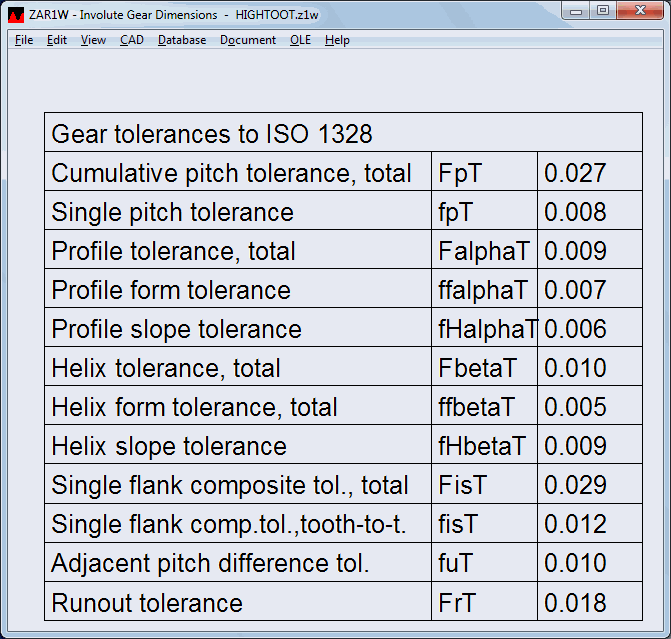Open the File menu
This screenshot has height=639, width=671.
24,40
